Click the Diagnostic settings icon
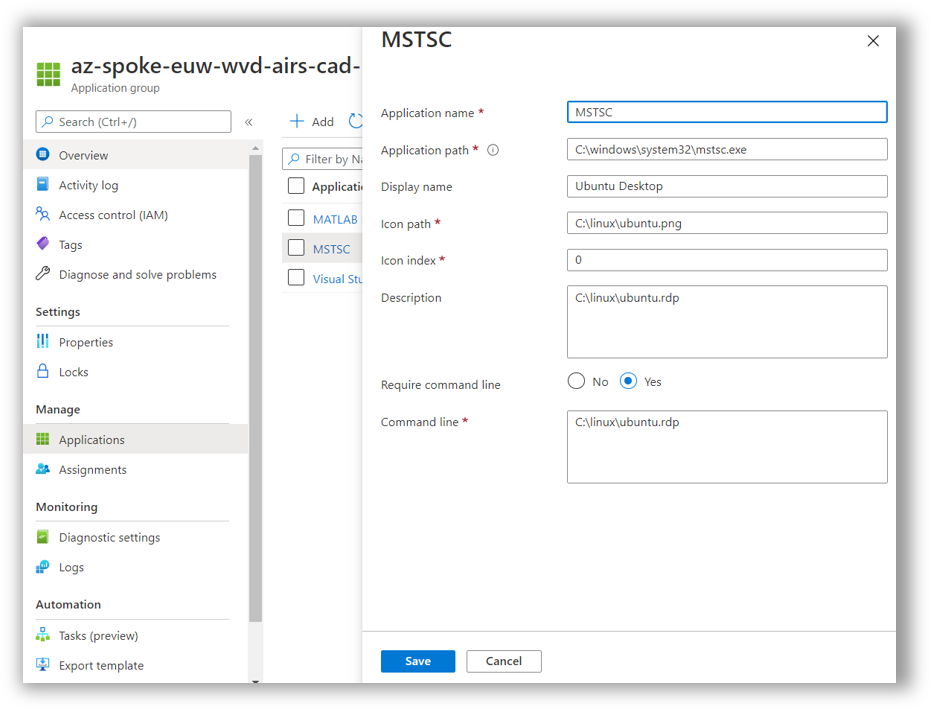The height and width of the screenshot is (710, 932). [43, 537]
